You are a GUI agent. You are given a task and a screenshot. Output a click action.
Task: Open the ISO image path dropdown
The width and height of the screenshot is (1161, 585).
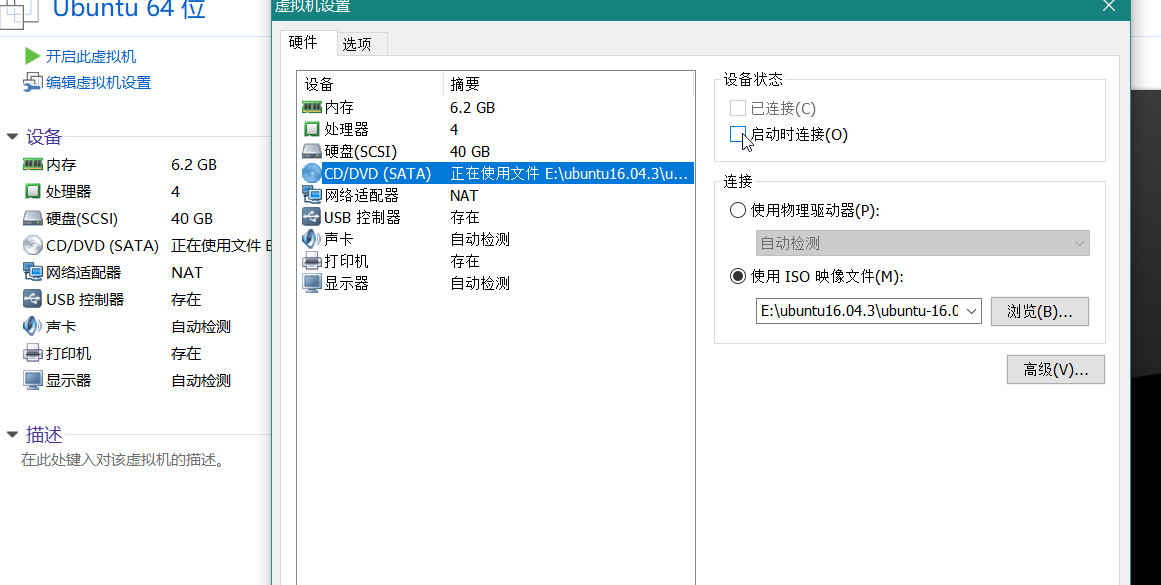[968, 311]
